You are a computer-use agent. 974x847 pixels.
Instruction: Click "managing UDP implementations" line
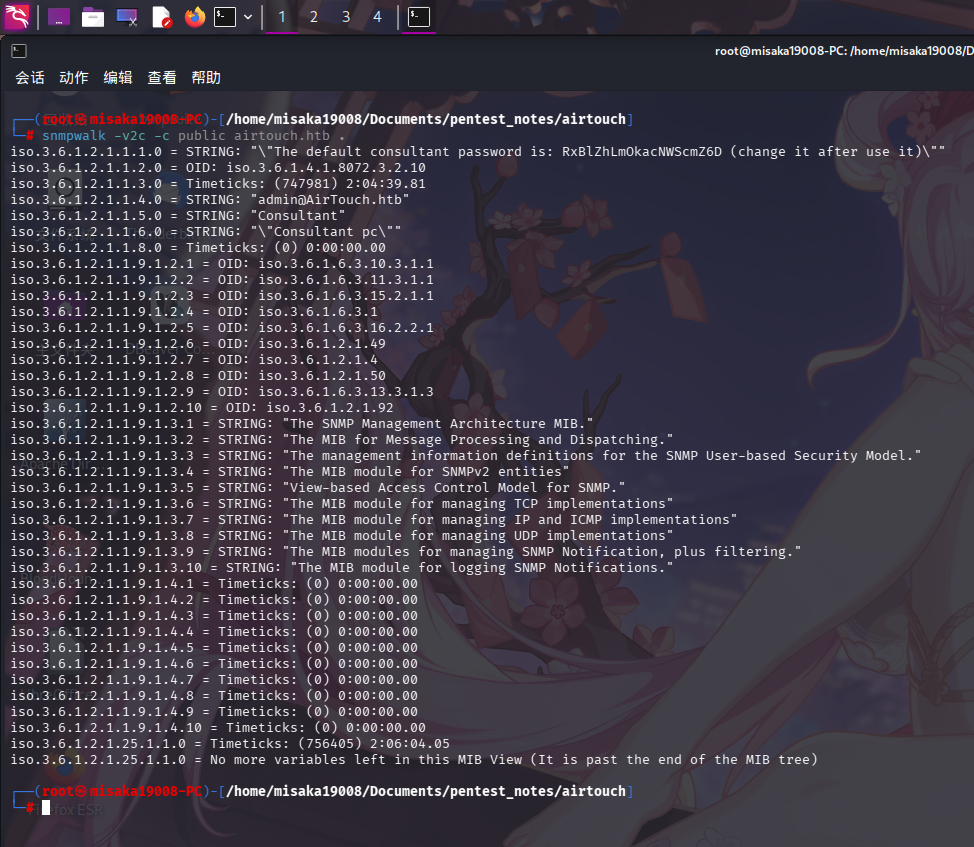[478, 535]
